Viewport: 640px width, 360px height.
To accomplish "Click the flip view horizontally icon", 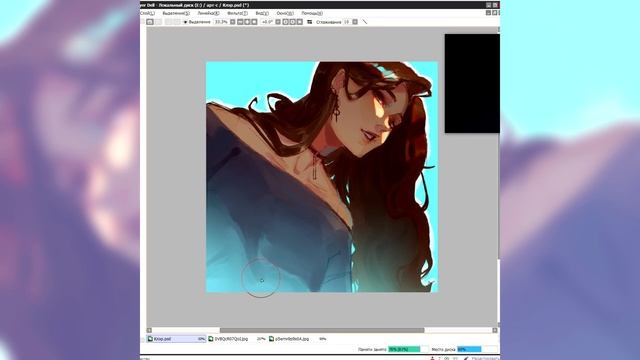I will (309, 22).
